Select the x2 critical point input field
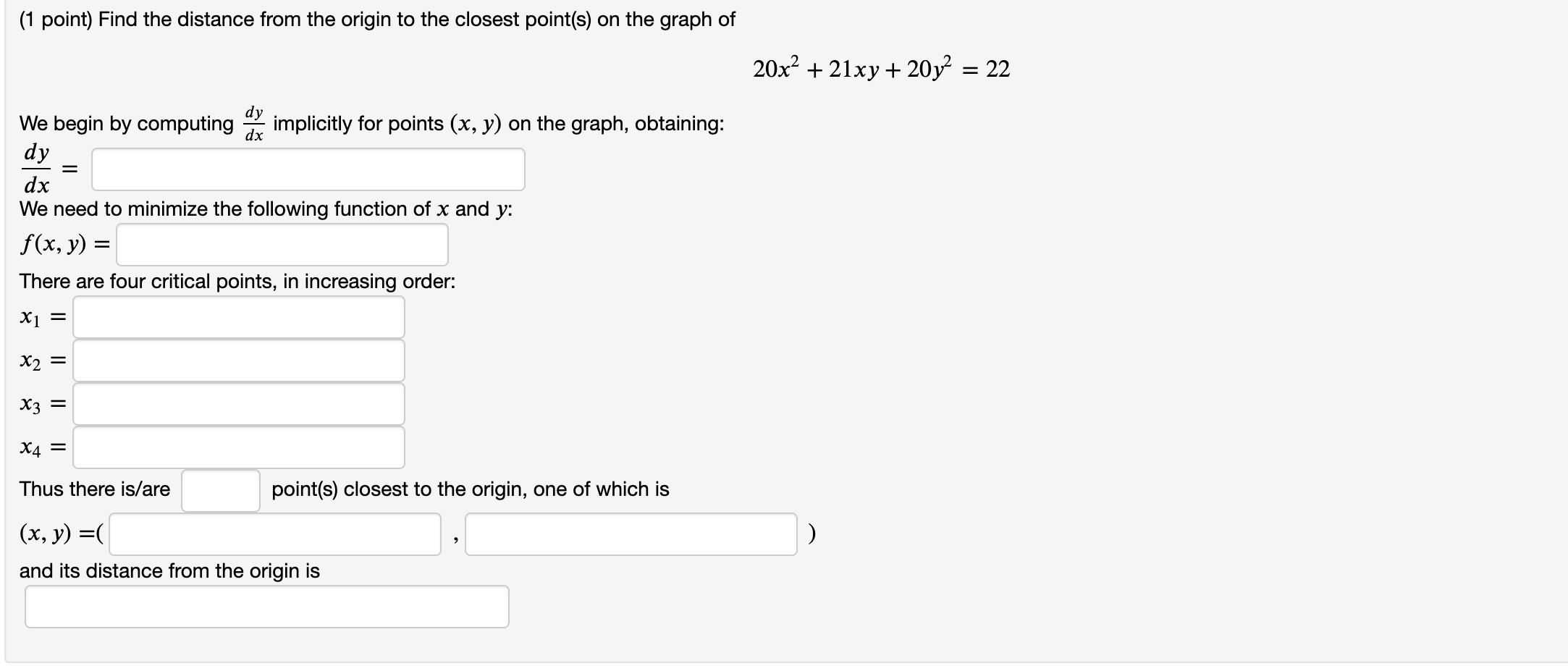Viewport: 1568px width, 666px height. click(239, 360)
